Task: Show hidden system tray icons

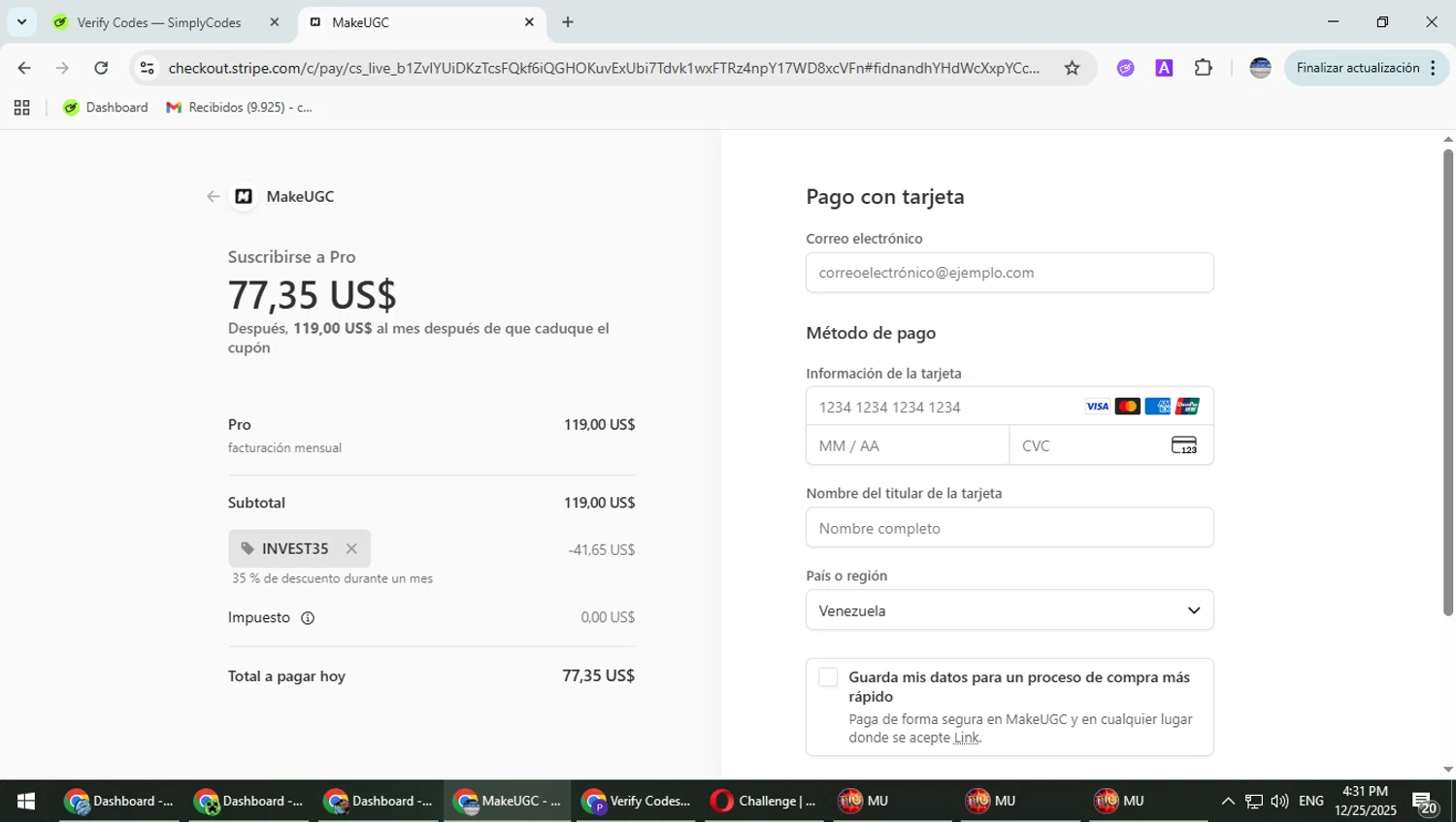Action: pos(1228,801)
